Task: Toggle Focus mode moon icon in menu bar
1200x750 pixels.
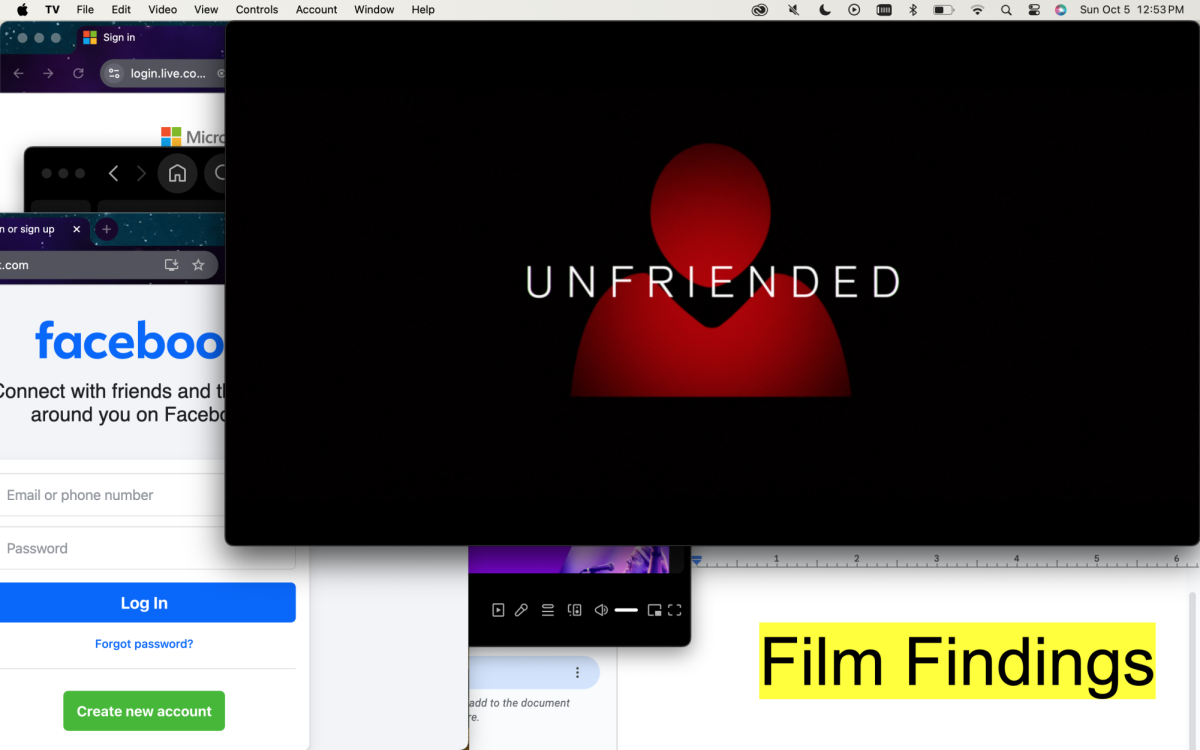Action: [825, 10]
